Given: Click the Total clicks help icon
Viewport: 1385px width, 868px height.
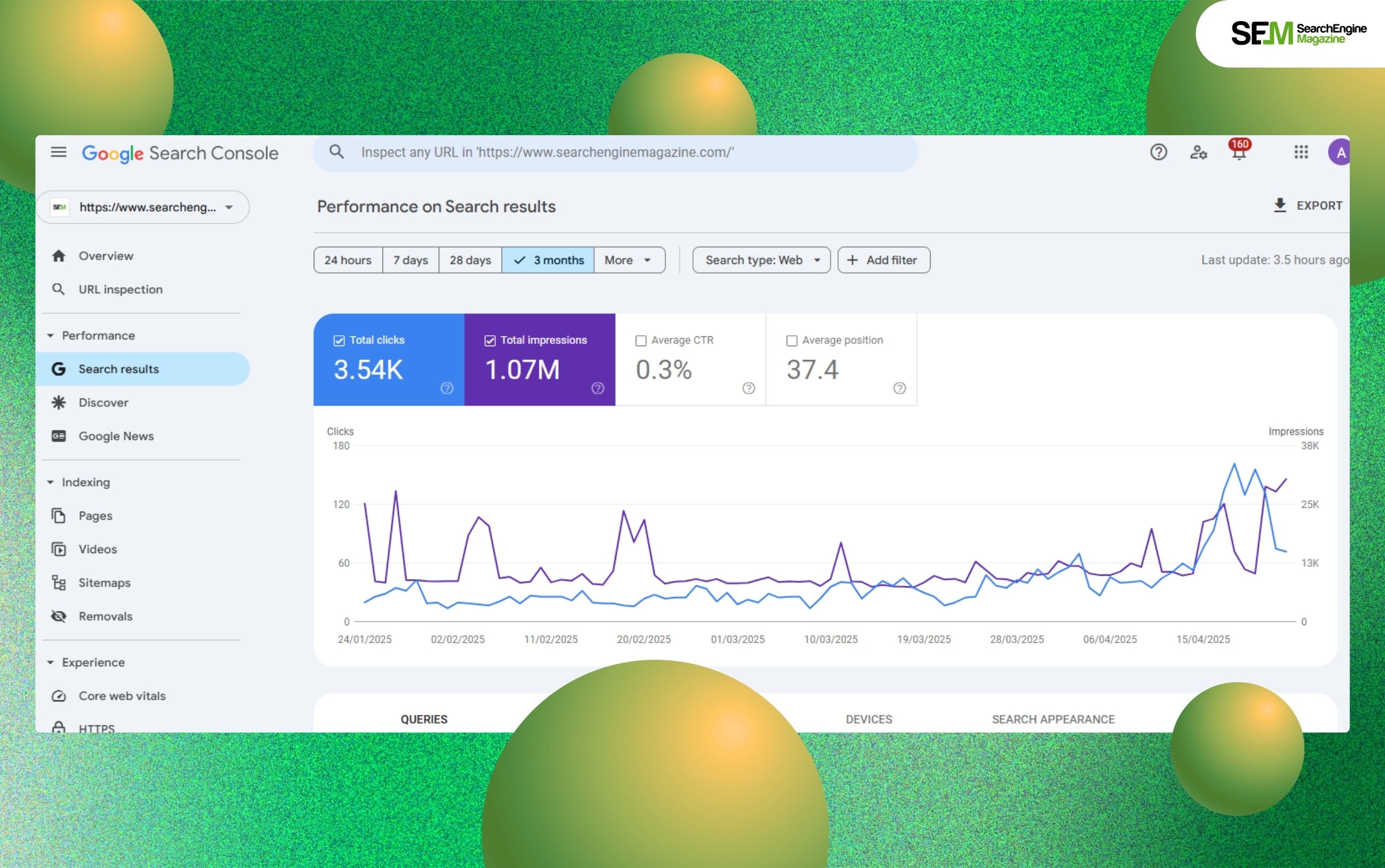Looking at the screenshot, I should [x=447, y=389].
